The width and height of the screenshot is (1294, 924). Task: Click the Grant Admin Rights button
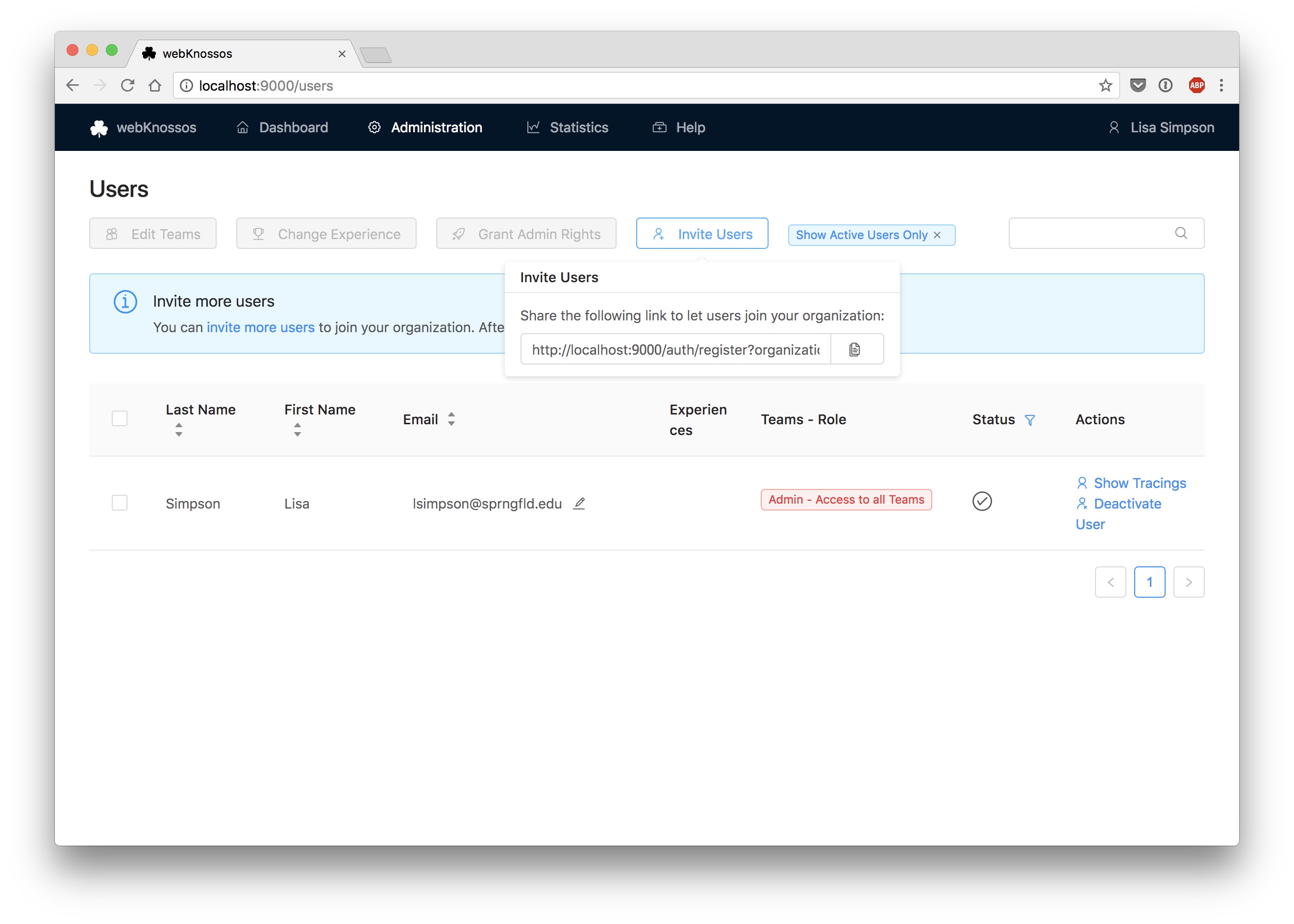pyautogui.click(x=526, y=234)
